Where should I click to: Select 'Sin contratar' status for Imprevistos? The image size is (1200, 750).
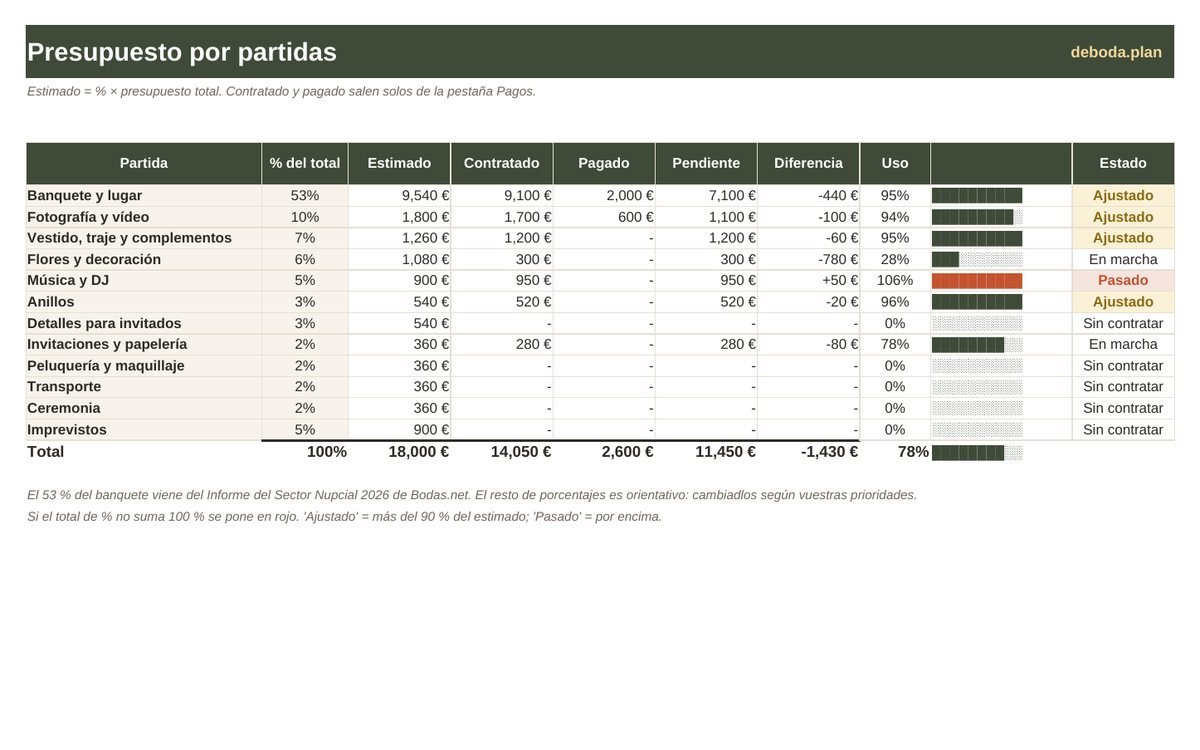[x=1123, y=430]
